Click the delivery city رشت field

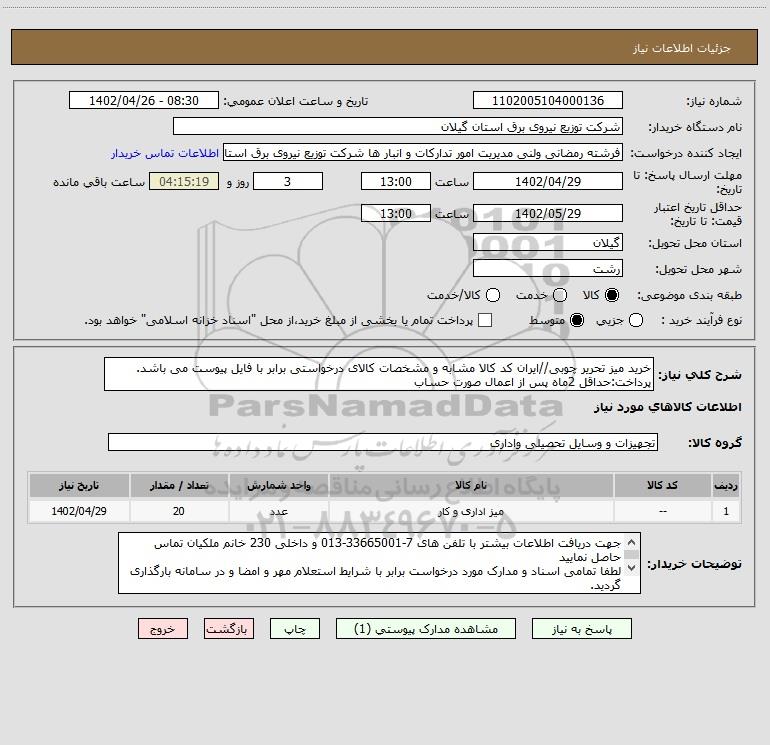point(548,269)
